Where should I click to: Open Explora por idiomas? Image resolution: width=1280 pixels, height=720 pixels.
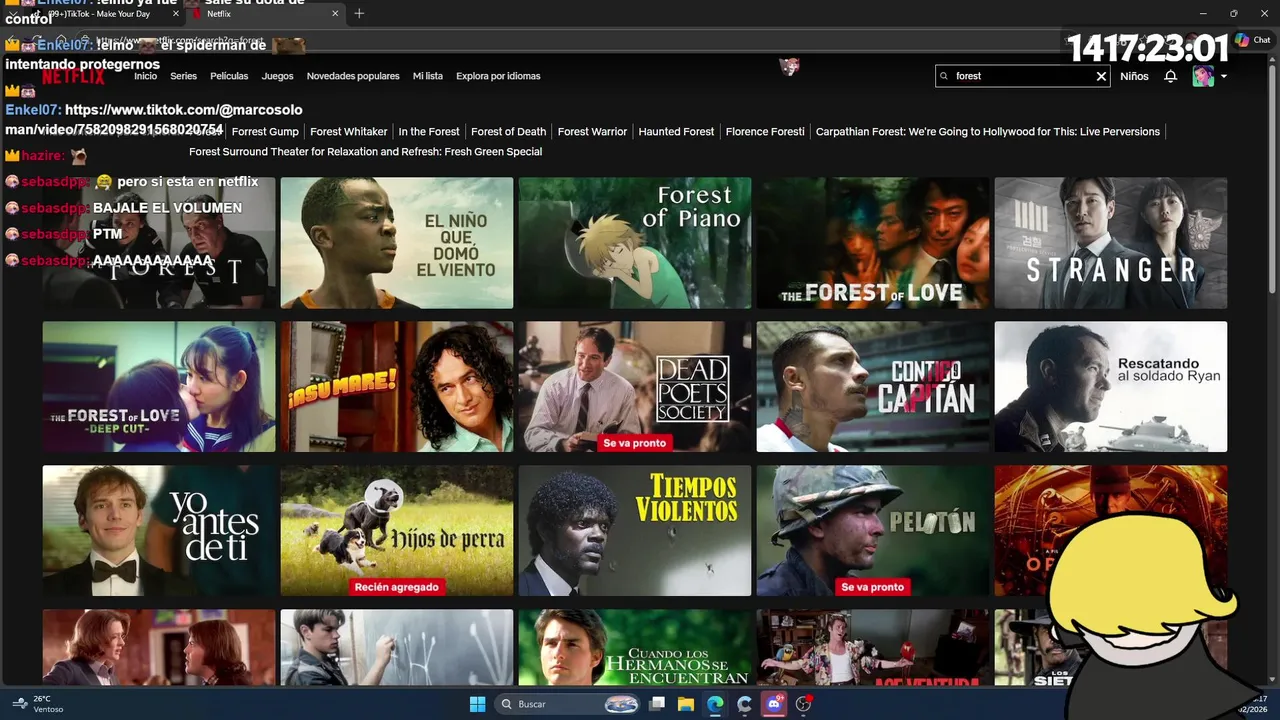(498, 76)
